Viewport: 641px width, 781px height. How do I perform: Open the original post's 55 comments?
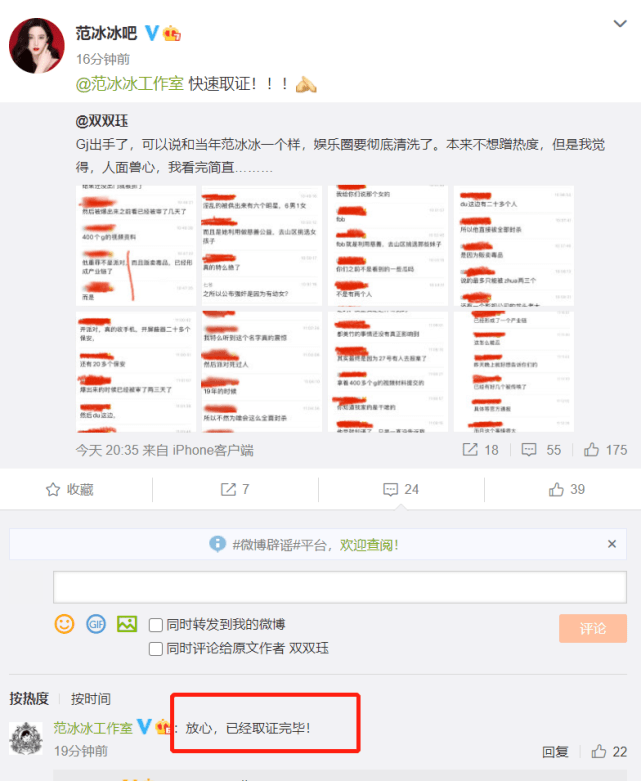(x=541, y=450)
